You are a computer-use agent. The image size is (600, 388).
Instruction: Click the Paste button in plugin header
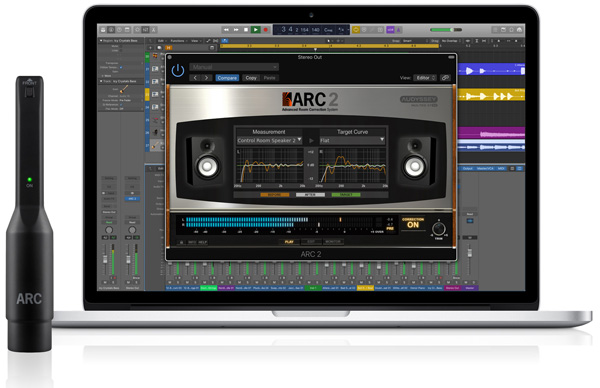tap(269, 78)
